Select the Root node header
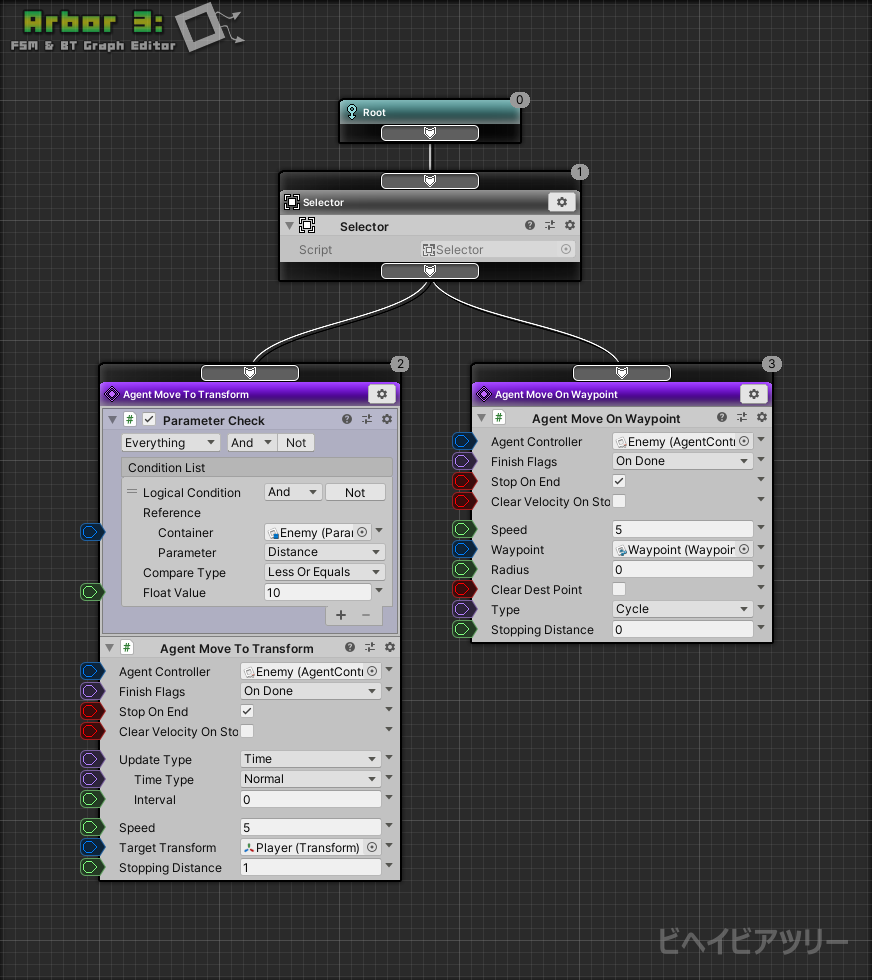872x980 pixels. 430,112
